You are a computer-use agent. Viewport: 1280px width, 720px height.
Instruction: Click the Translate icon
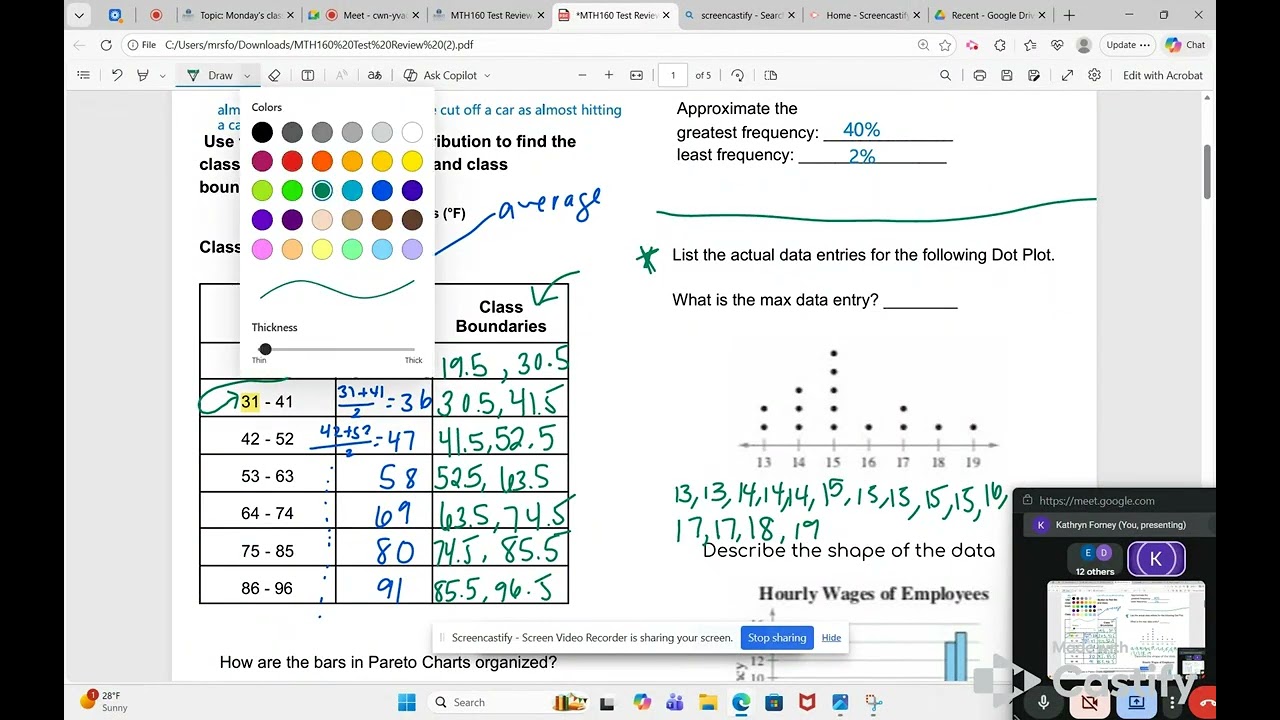click(x=375, y=75)
